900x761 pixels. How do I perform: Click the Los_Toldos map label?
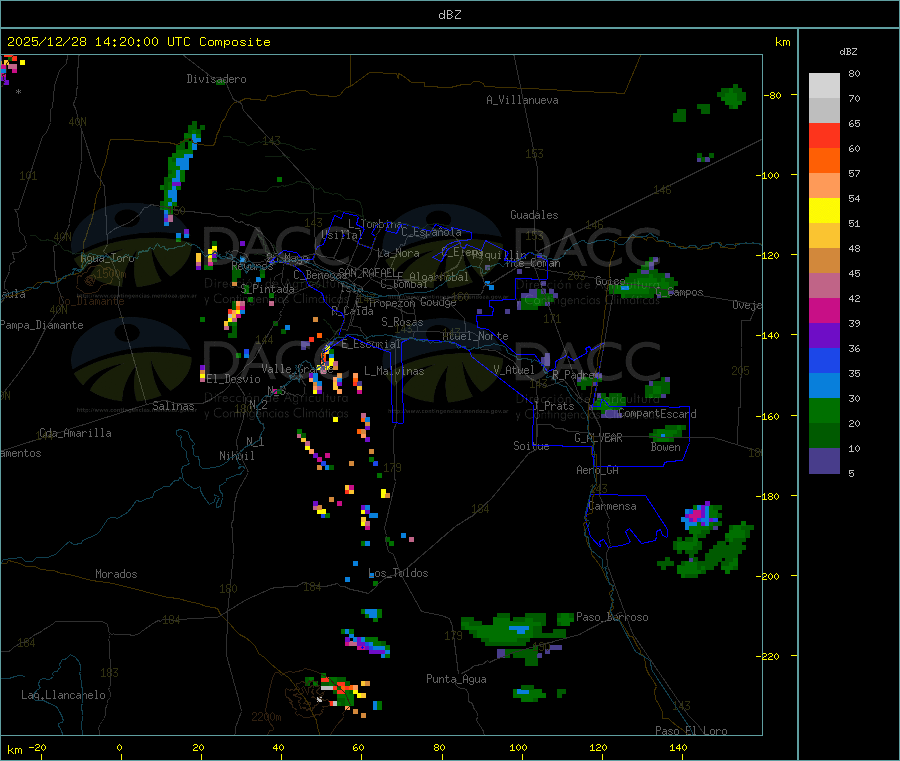398,573
